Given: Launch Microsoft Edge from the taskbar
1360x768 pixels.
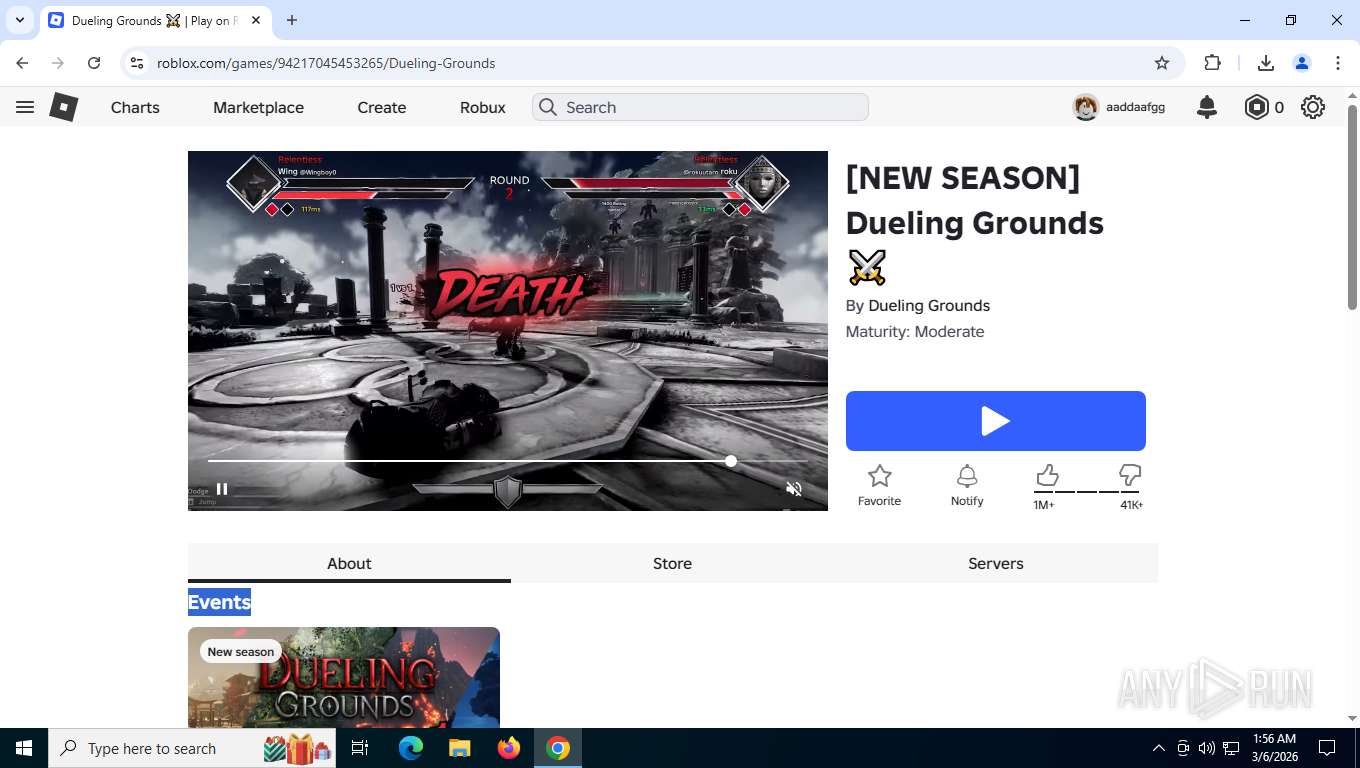Looking at the screenshot, I should coord(410,748).
